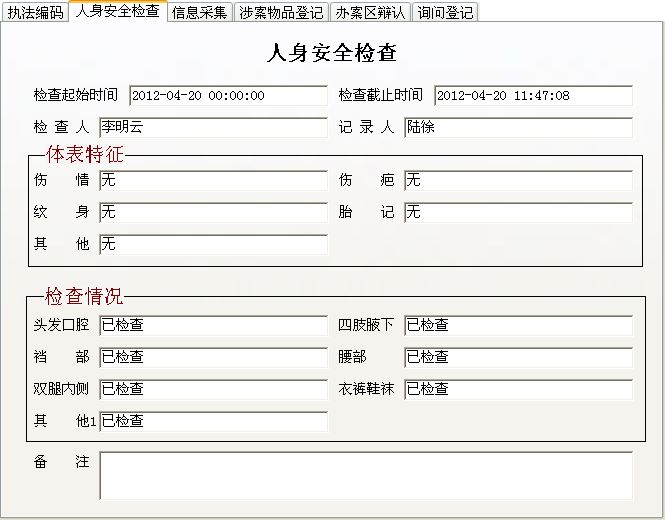Image resolution: width=665 pixels, height=520 pixels.
Task: Switch to the 执法编码 tab
Action: (x=35, y=12)
